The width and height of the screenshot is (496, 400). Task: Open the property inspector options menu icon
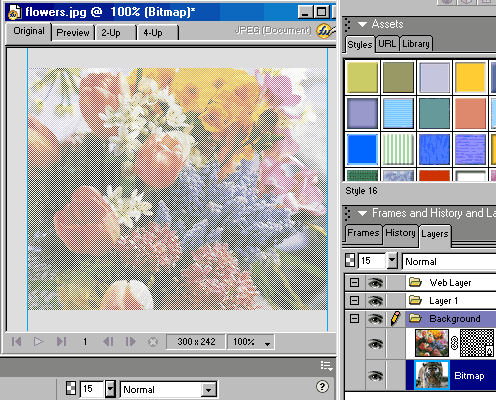(x=326, y=366)
